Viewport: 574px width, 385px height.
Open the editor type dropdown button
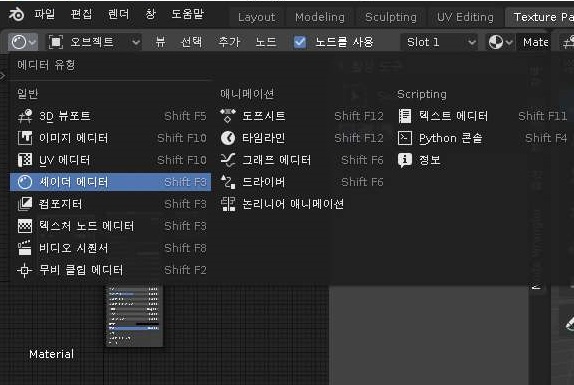[23, 42]
